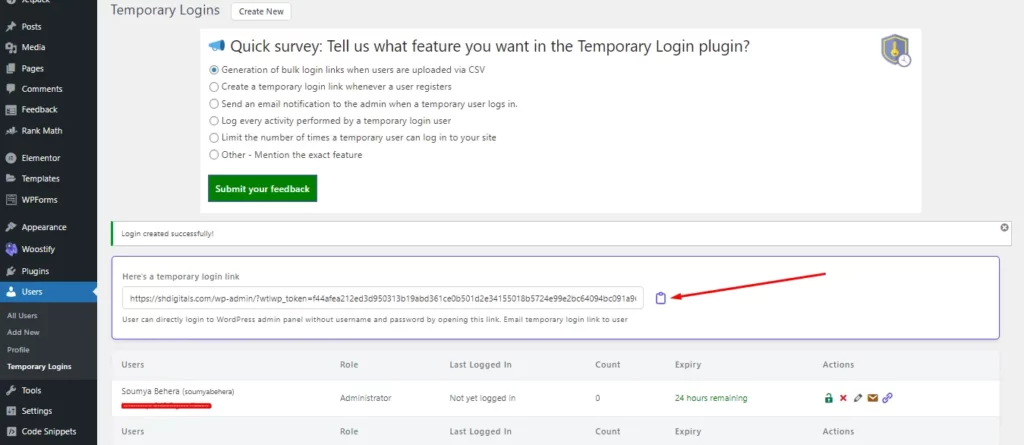This screenshot has width=1024, height=445.
Task: Click the temporary login link URL field
Action: click(x=383, y=298)
